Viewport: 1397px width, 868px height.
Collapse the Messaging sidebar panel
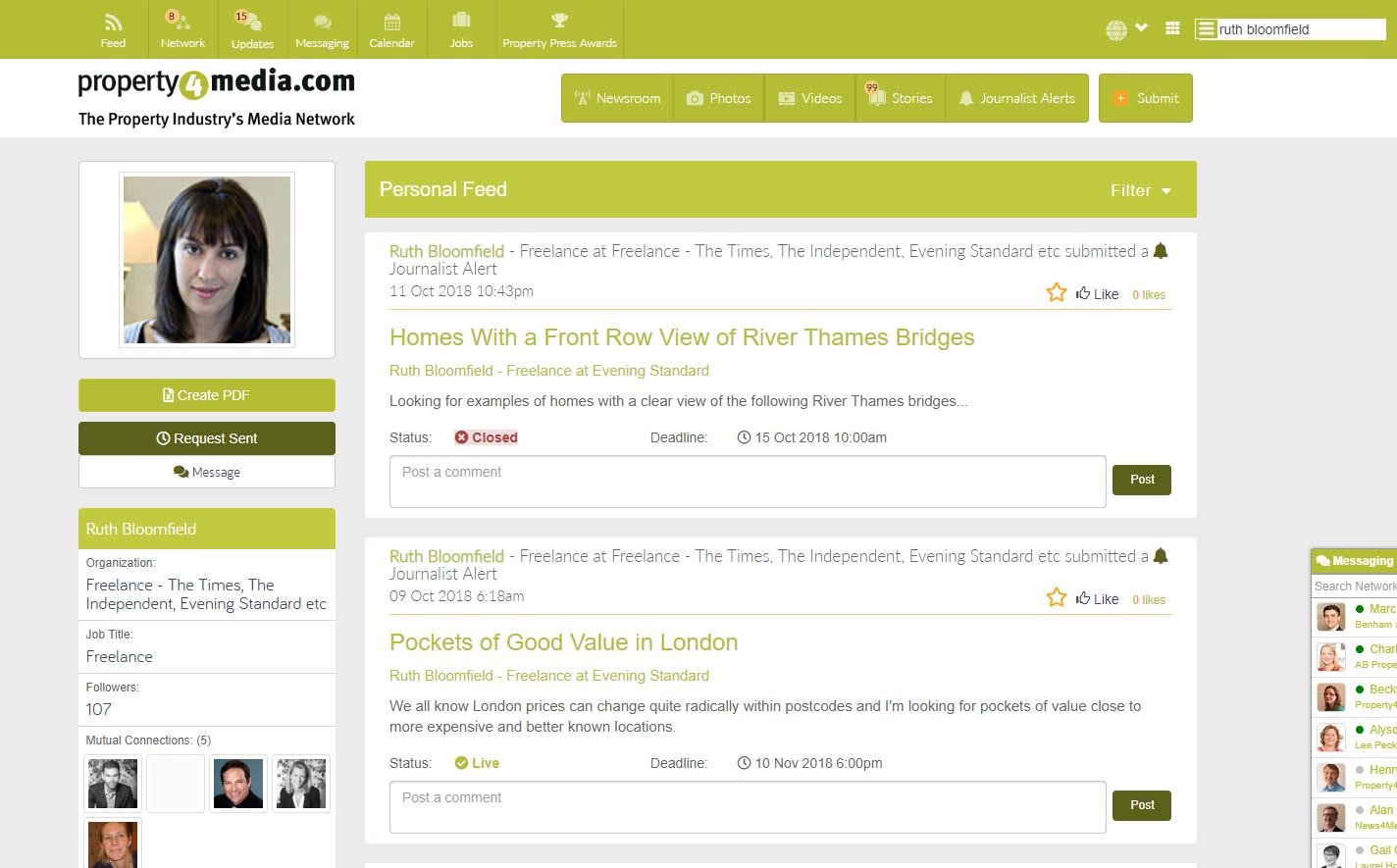point(1354,560)
